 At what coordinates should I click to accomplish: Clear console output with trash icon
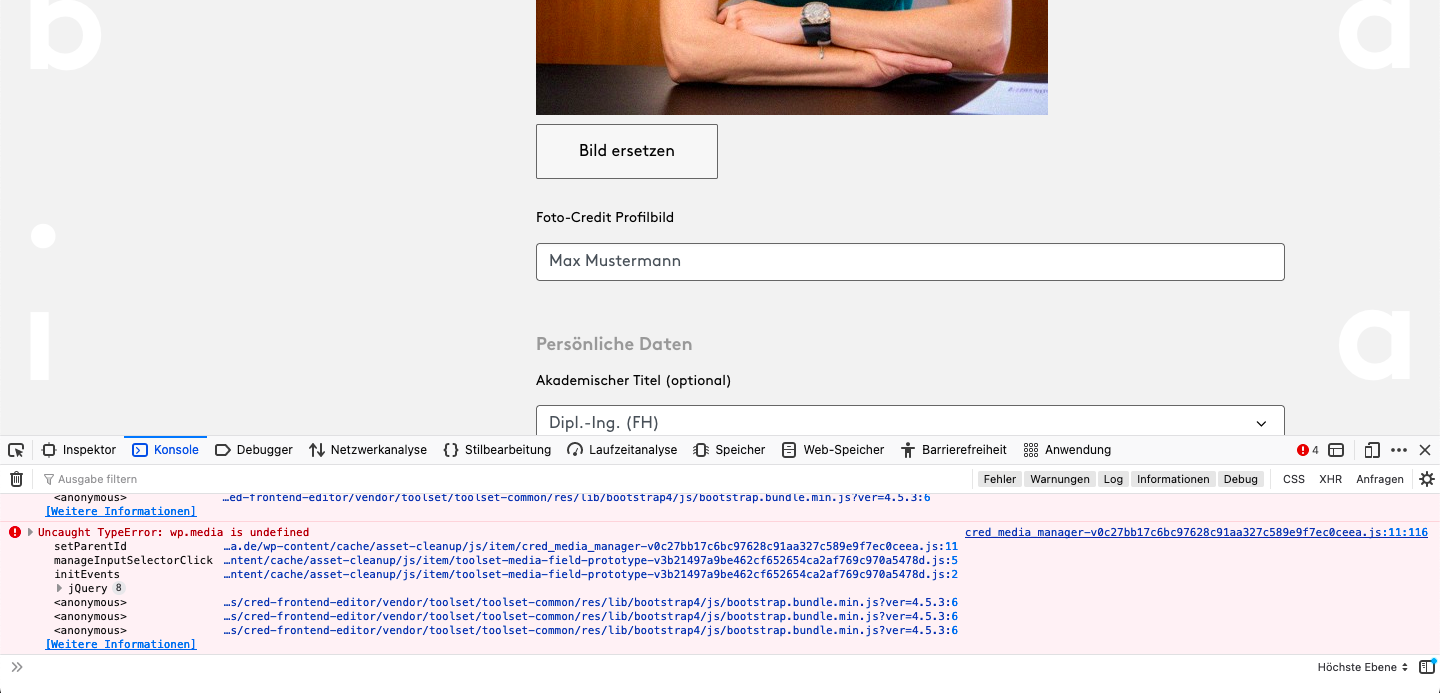[x=16, y=479]
